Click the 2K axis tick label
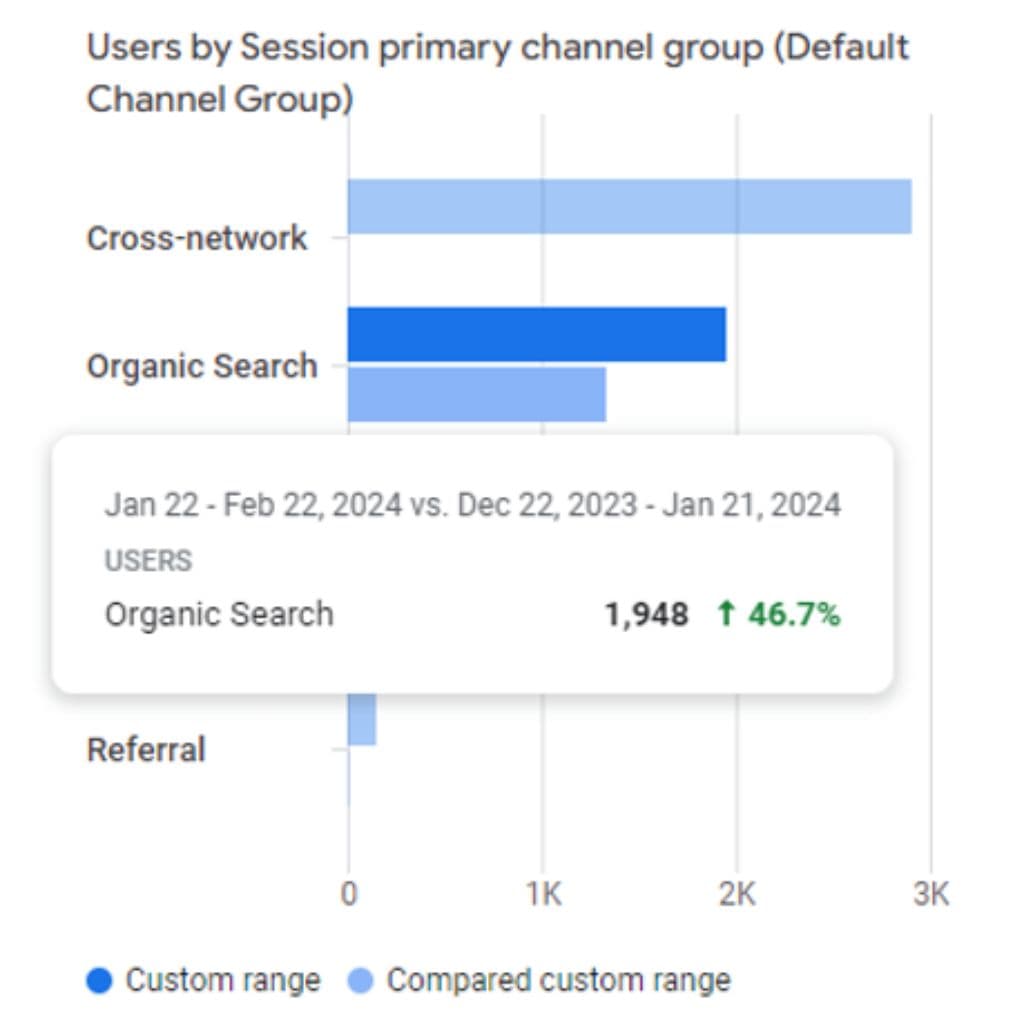This screenshot has height=1024, width=1024. [737, 893]
